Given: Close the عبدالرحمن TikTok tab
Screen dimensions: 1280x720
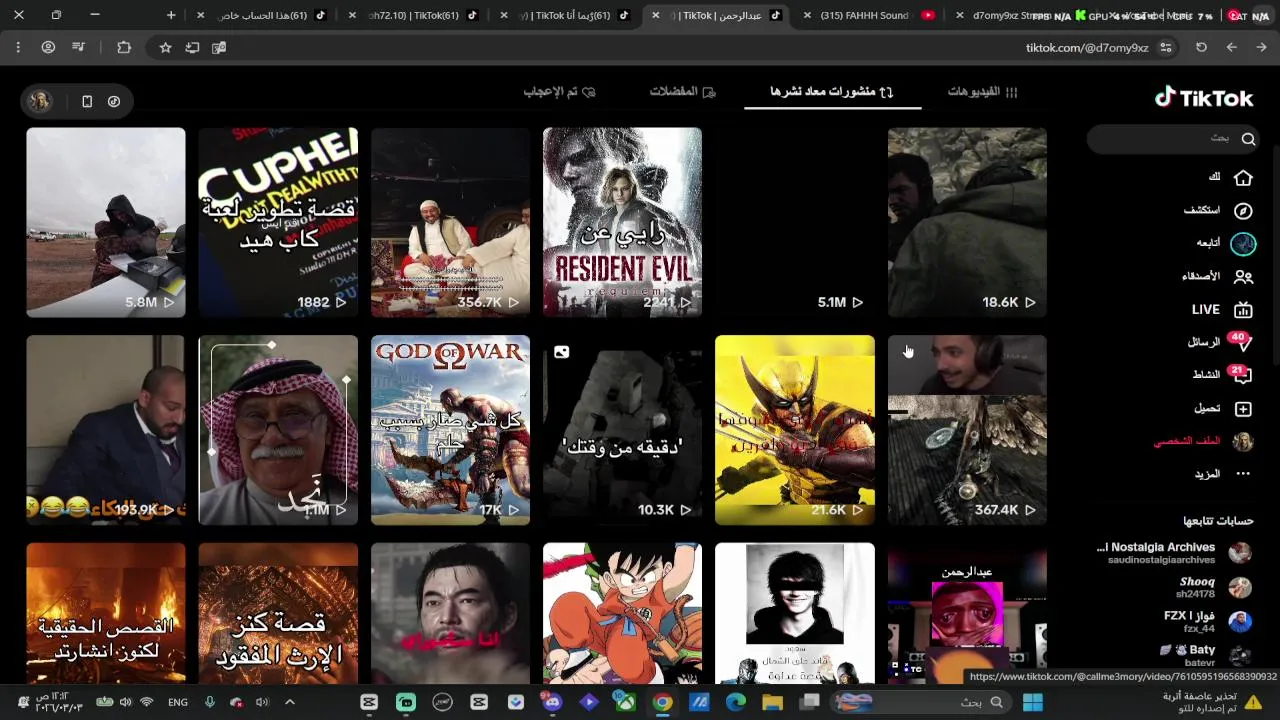Looking at the screenshot, I should coord(655,15).
